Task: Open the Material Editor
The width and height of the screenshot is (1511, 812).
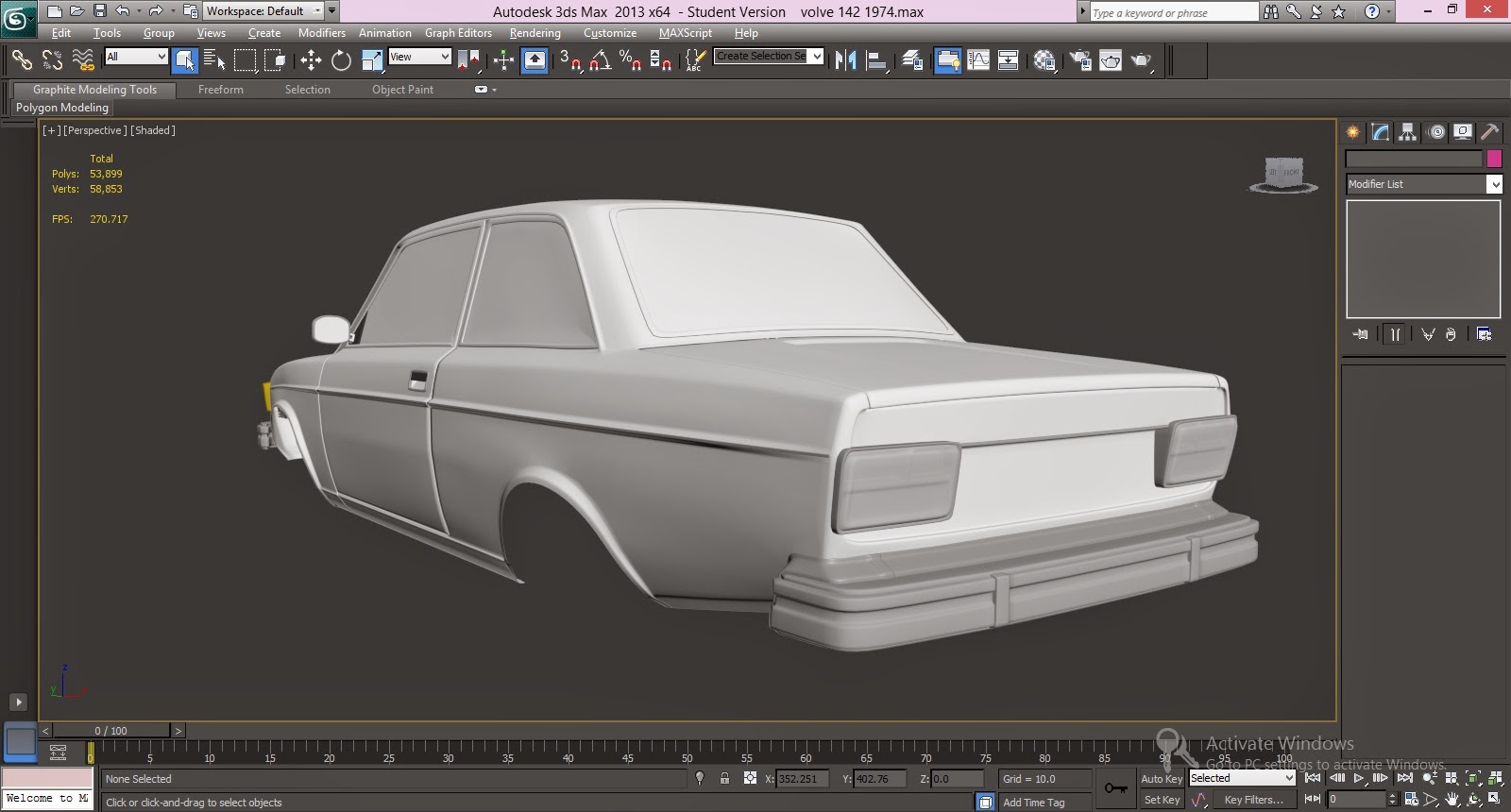Action: coord(1044,60)
